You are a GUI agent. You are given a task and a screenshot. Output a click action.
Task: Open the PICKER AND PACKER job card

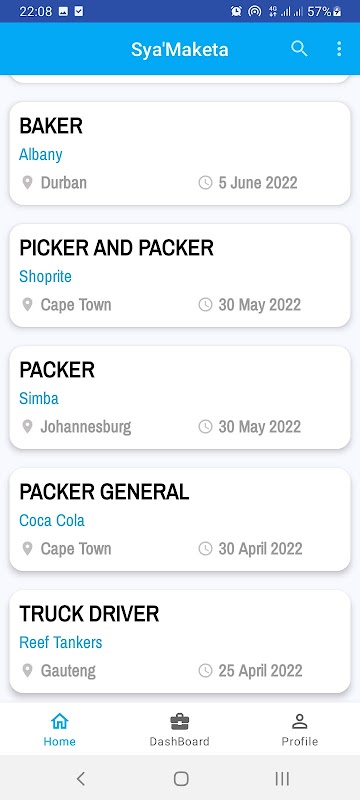click(180, 276)
